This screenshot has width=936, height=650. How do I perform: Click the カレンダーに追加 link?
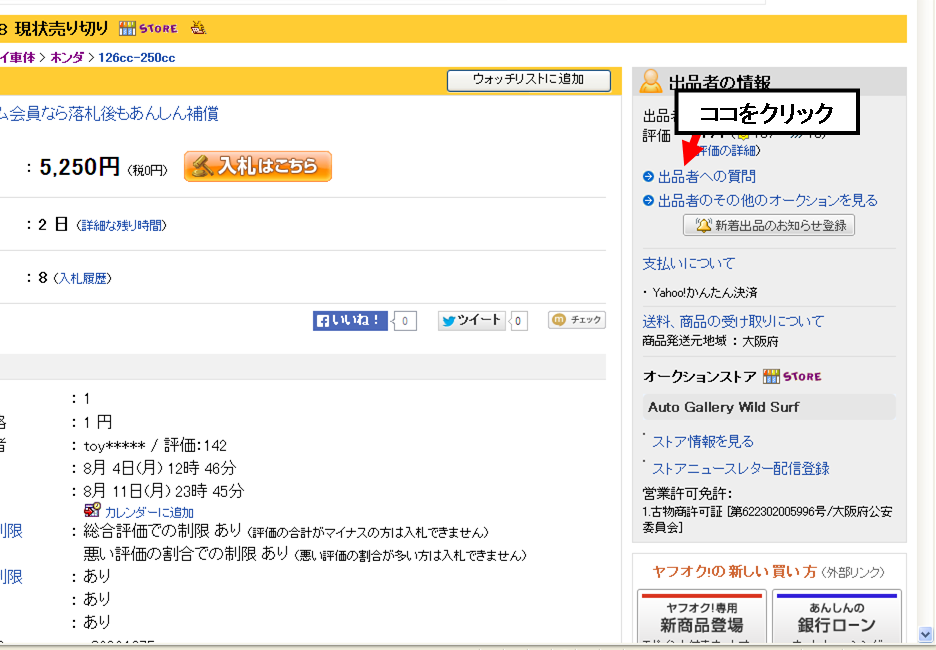point(149,513)
